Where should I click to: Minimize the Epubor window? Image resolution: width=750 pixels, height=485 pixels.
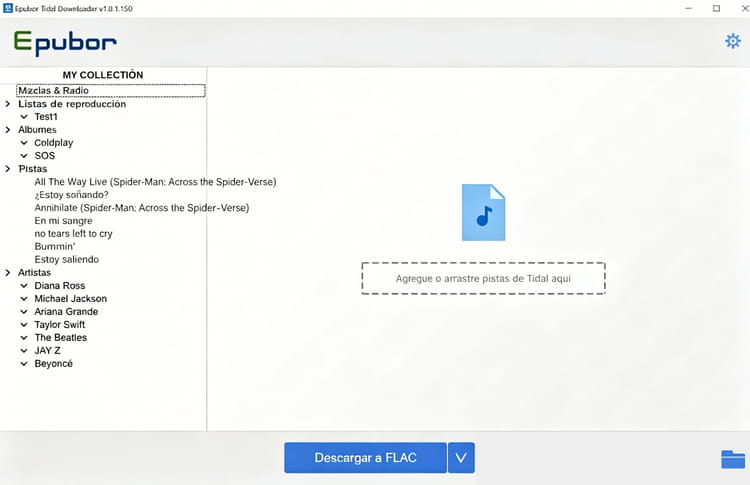coord(688,8)
